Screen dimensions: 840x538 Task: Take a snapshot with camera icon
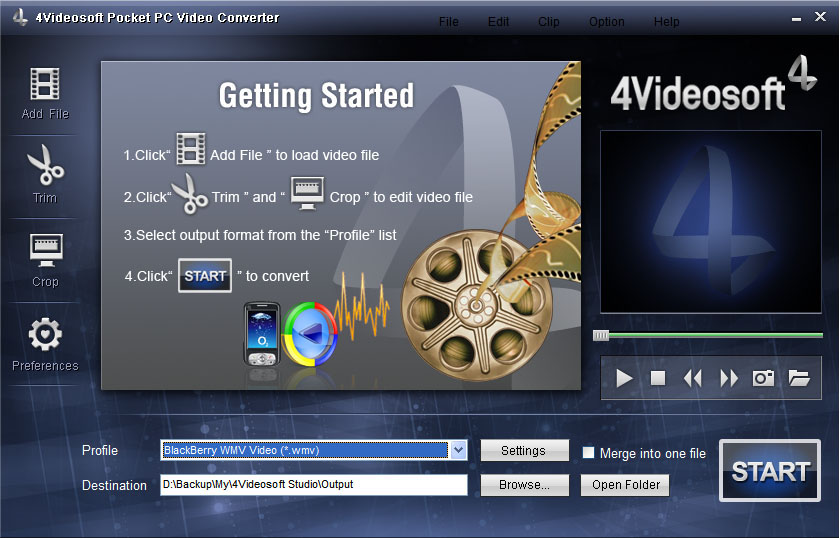tap(764, 378)
